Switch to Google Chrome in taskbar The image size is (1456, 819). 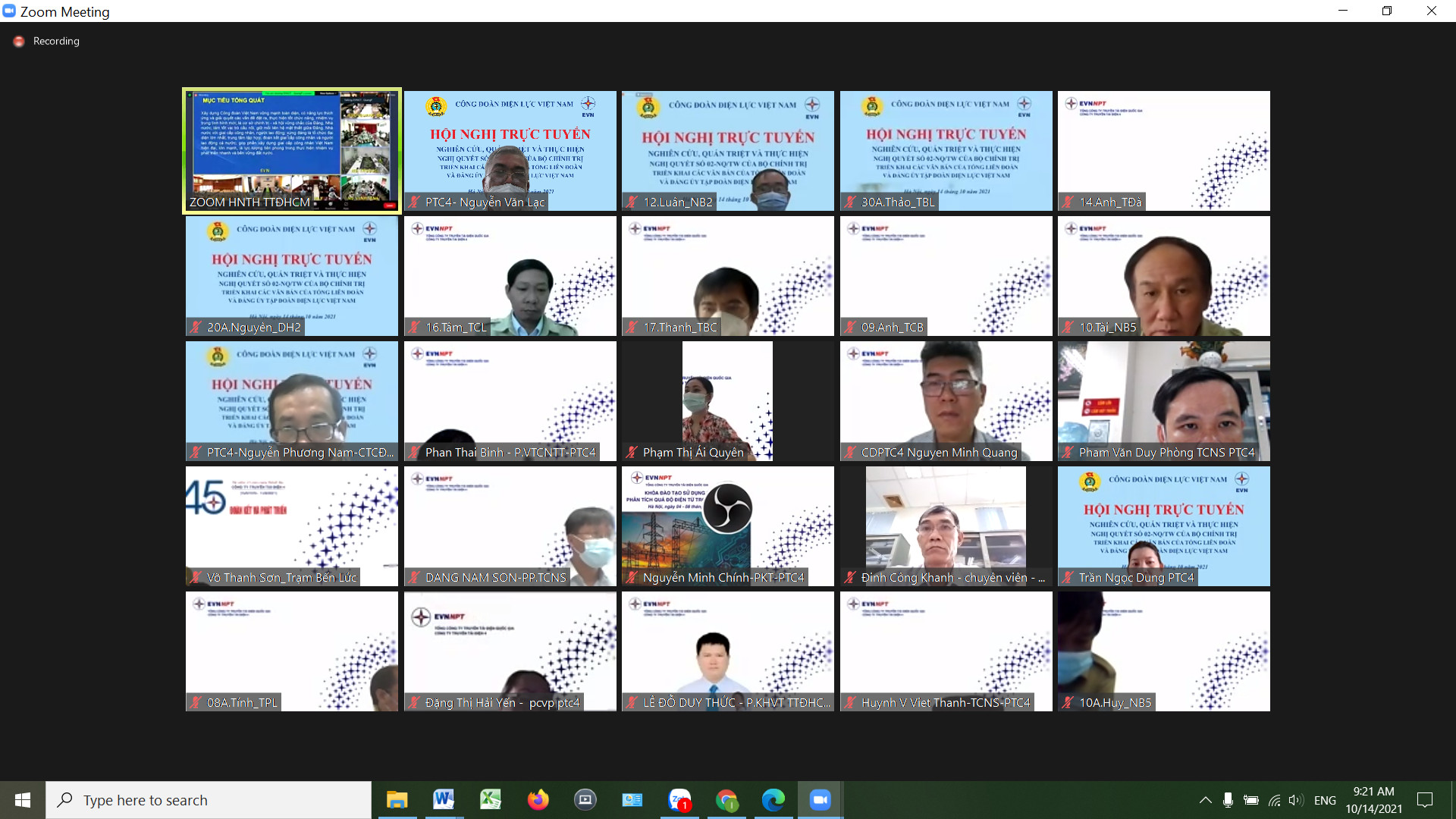726,800
